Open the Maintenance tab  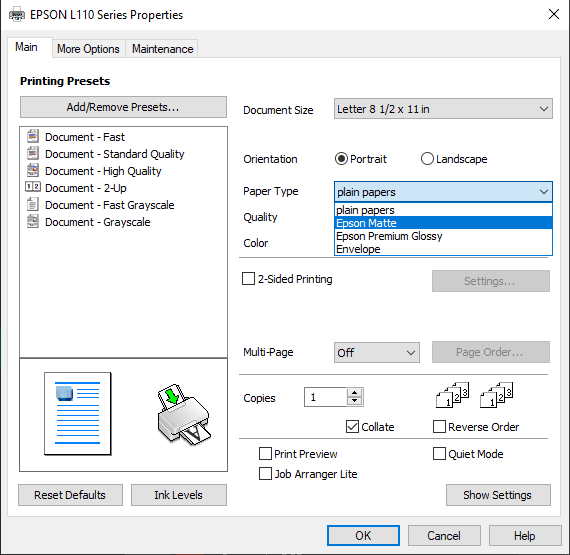click(162, 49)
